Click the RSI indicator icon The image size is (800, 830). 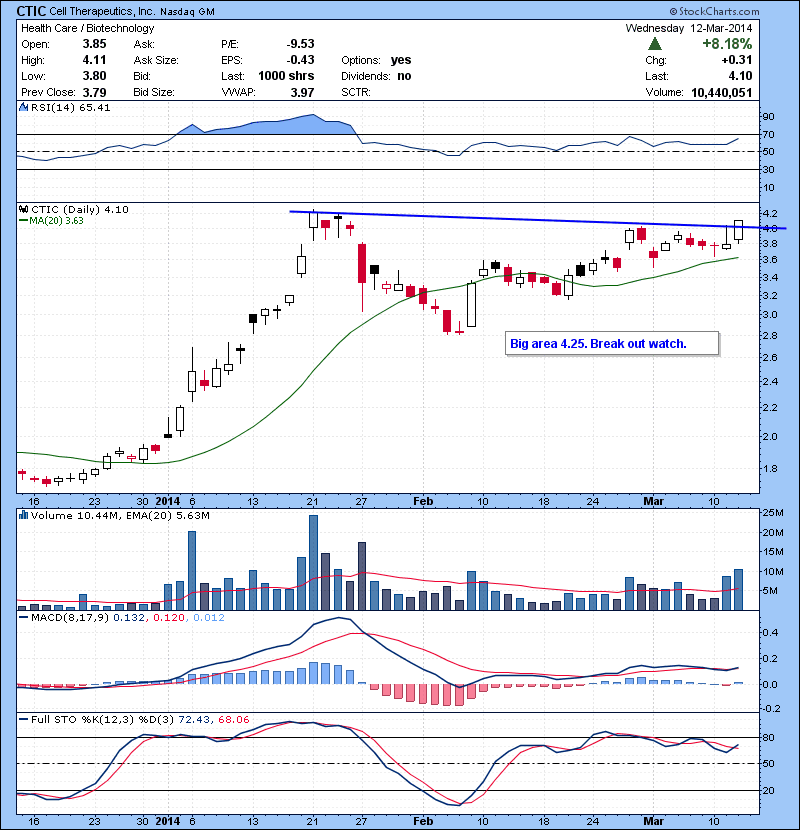[x=23, y=107]
